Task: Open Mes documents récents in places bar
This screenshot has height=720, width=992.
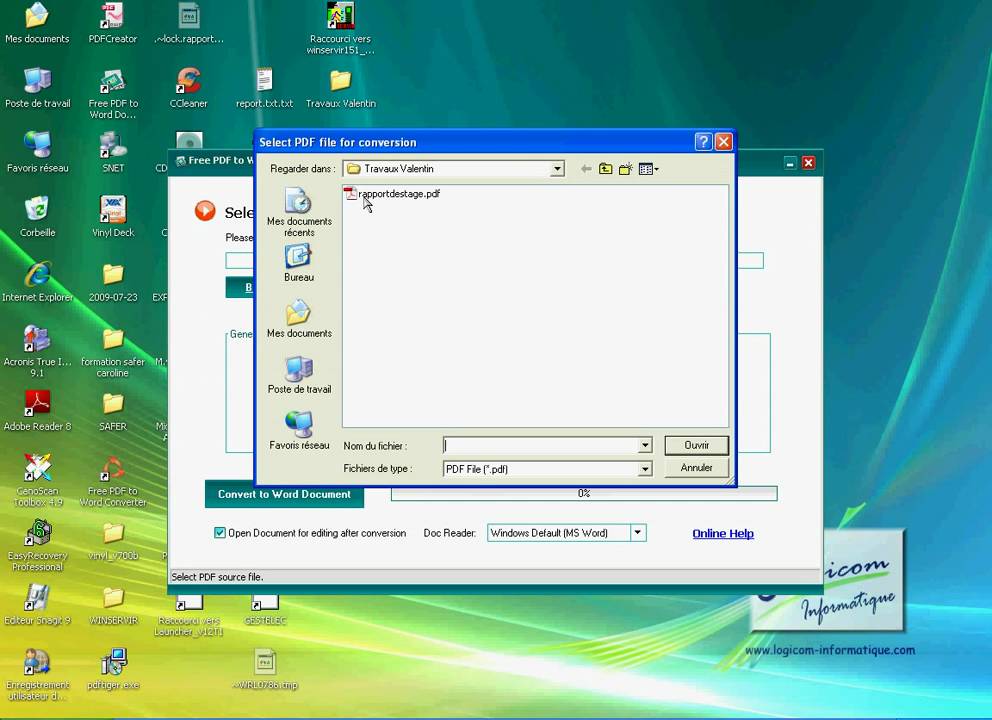Action: [299, 213]
